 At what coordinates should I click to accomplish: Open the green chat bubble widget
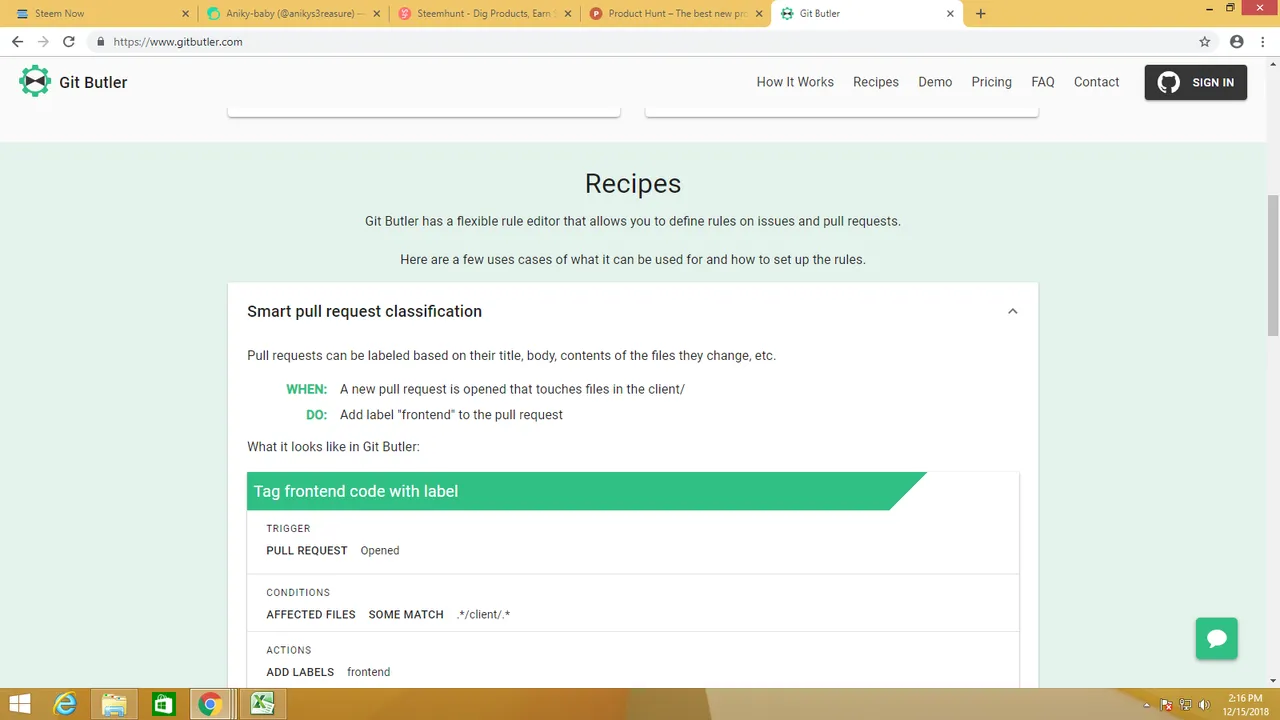(1217, 638)
